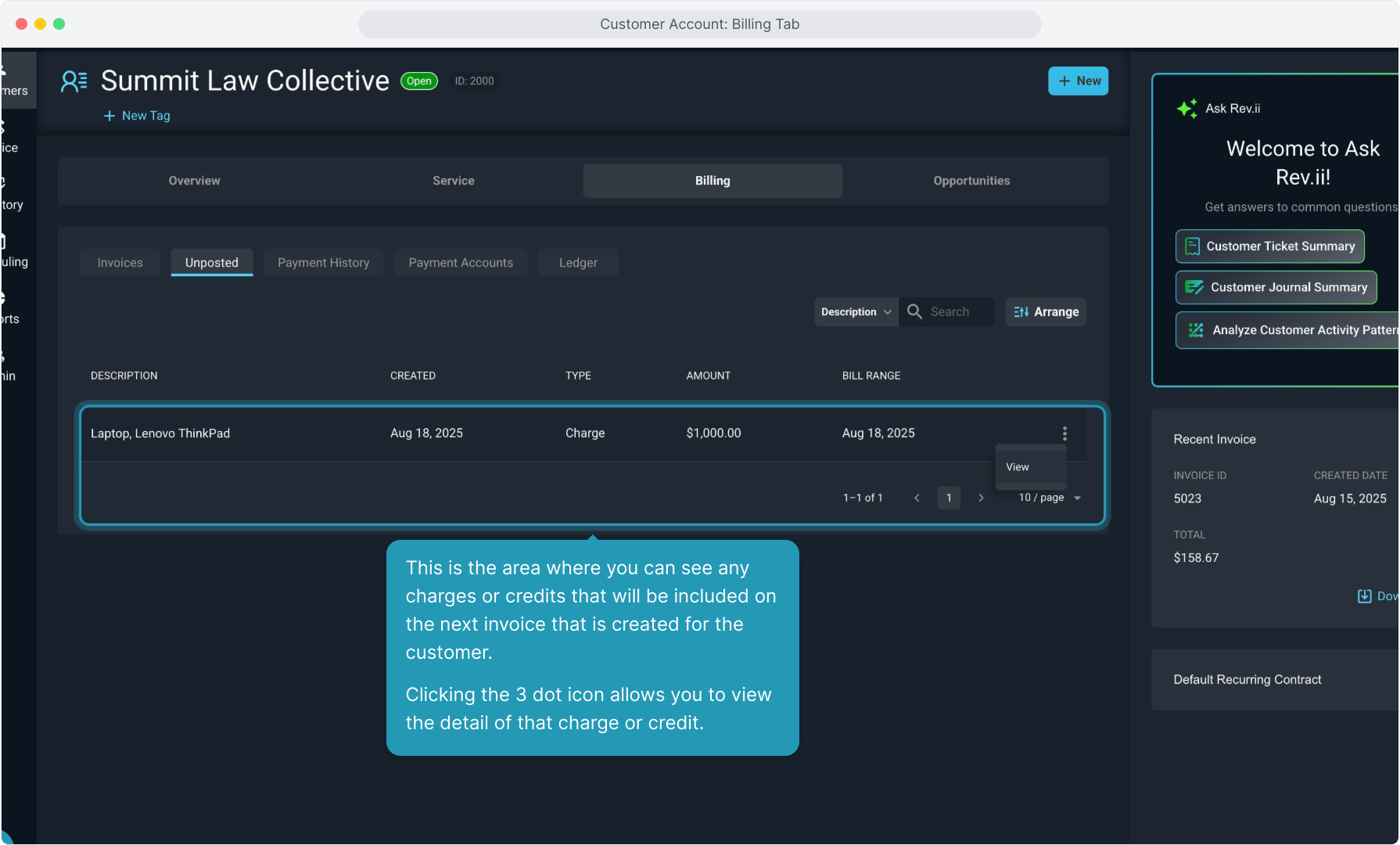This screenshot has height=845, width=1400.
Task: Click the Arrange columns button
Action: 1046,311
